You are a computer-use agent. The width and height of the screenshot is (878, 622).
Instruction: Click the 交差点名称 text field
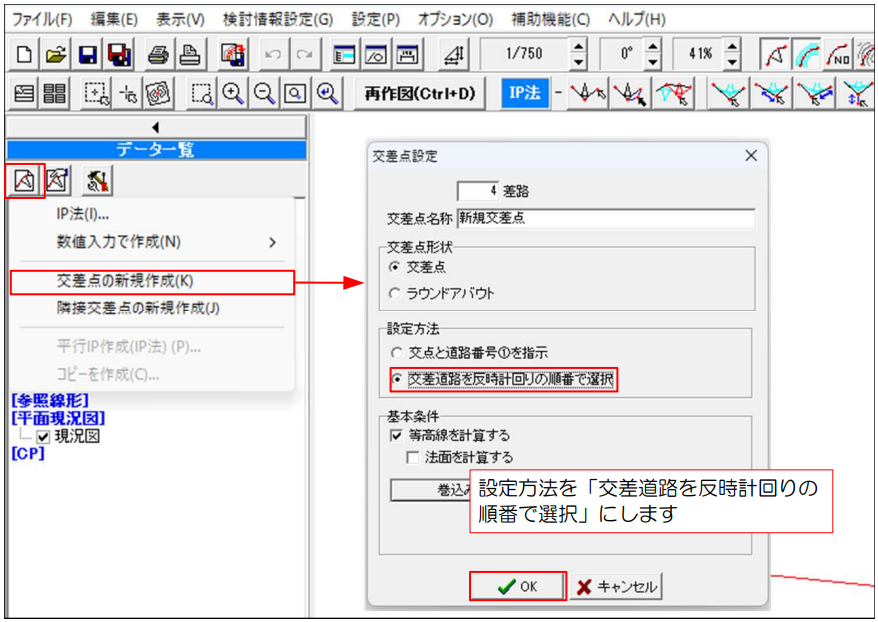pyautogui.click(x=606, y=218)
